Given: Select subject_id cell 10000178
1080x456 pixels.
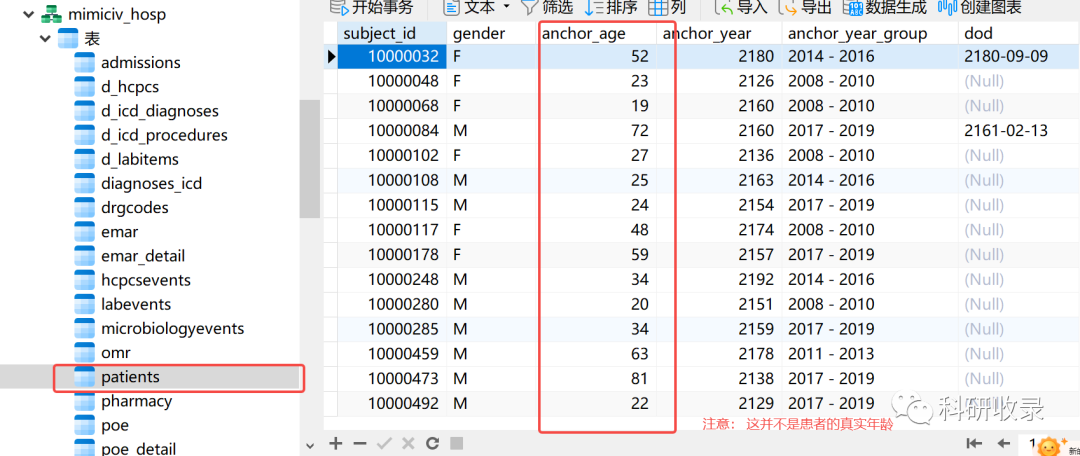Looking at the screenshot, I should click(x=391, y=254).
